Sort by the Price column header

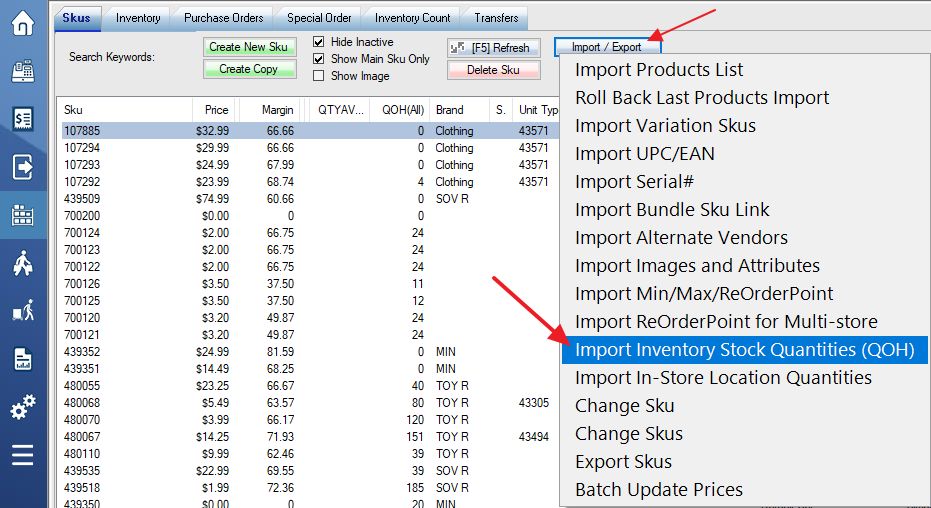215,110
